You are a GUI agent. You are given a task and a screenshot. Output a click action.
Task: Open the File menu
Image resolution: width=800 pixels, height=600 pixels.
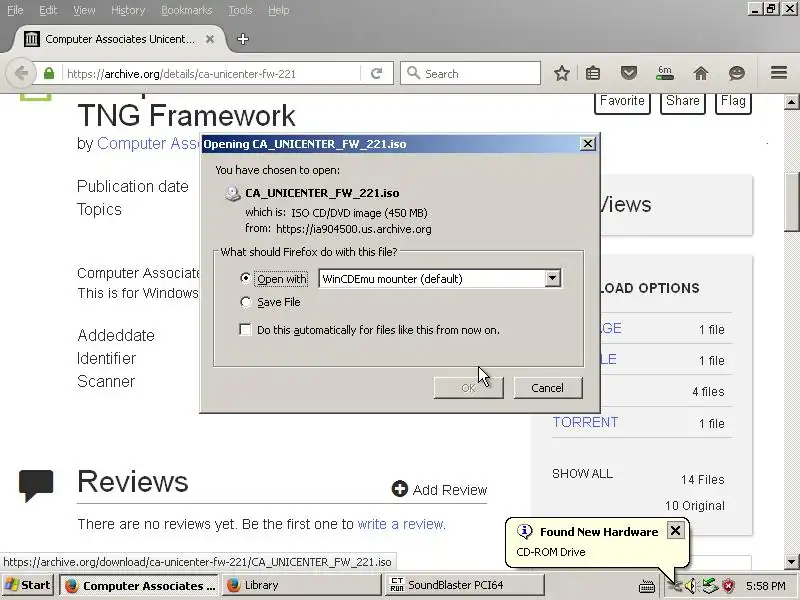(x=15, y=10)
